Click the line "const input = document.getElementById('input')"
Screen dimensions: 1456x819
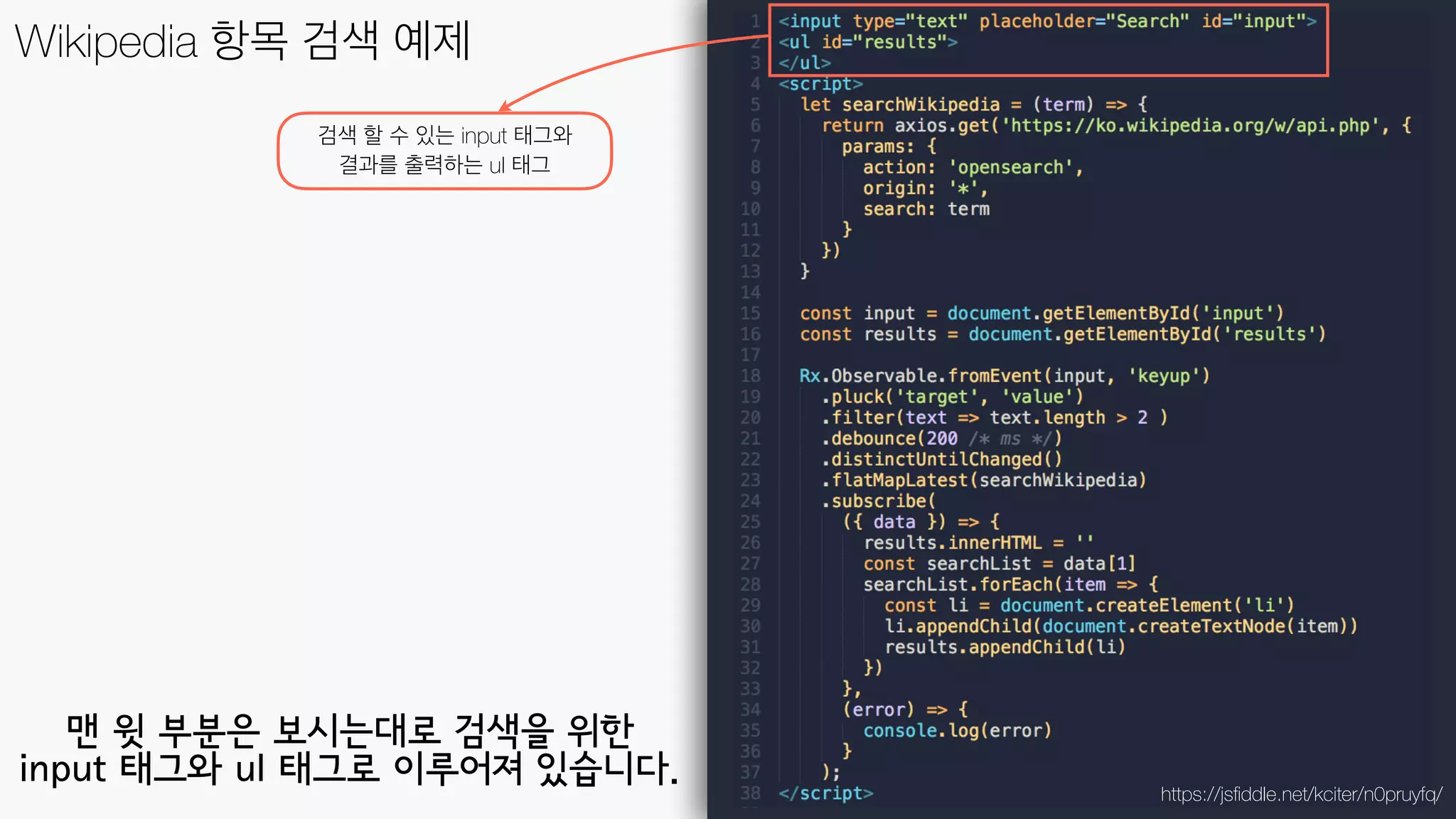click(x=1042, y=314)
